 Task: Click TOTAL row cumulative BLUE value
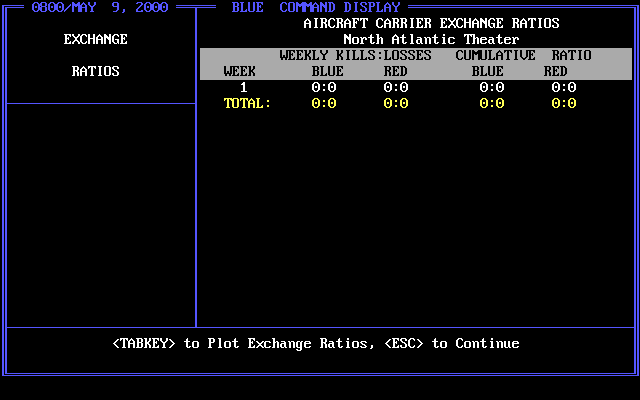(492, 103)
